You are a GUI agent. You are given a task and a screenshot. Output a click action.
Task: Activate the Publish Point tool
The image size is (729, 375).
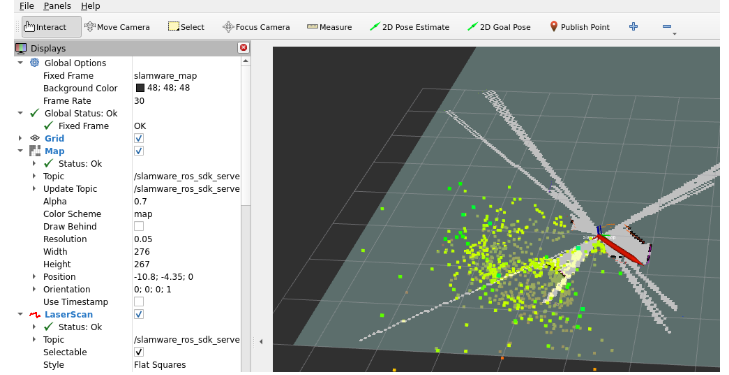point(579,27)
